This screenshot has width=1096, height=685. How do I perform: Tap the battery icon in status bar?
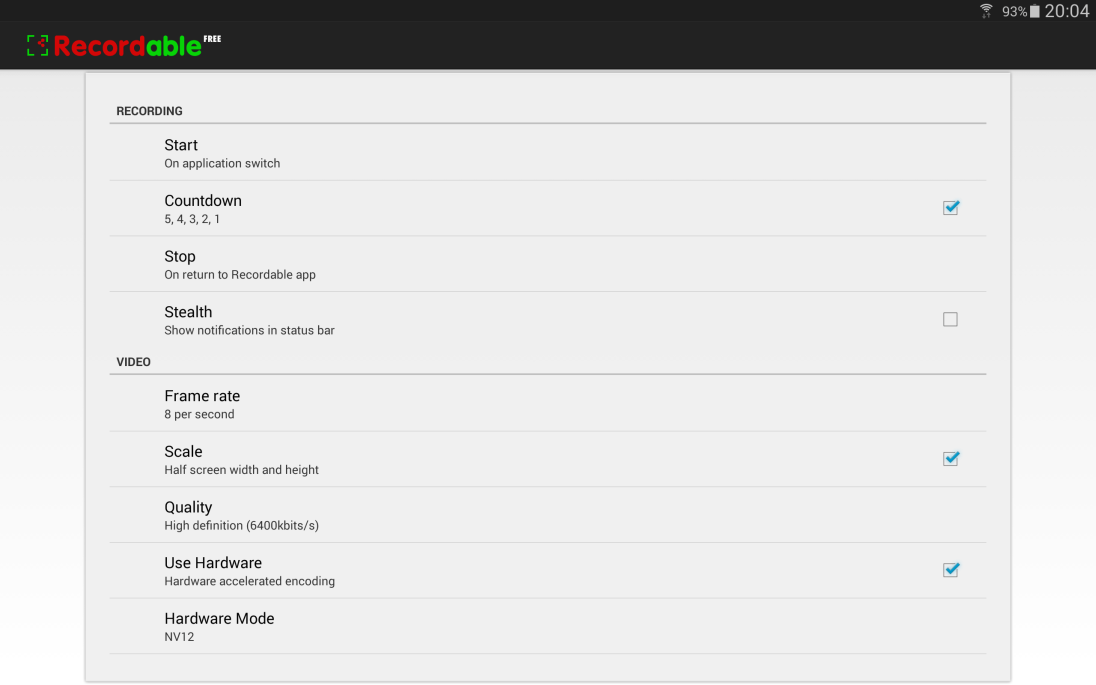pos(1034,11)
